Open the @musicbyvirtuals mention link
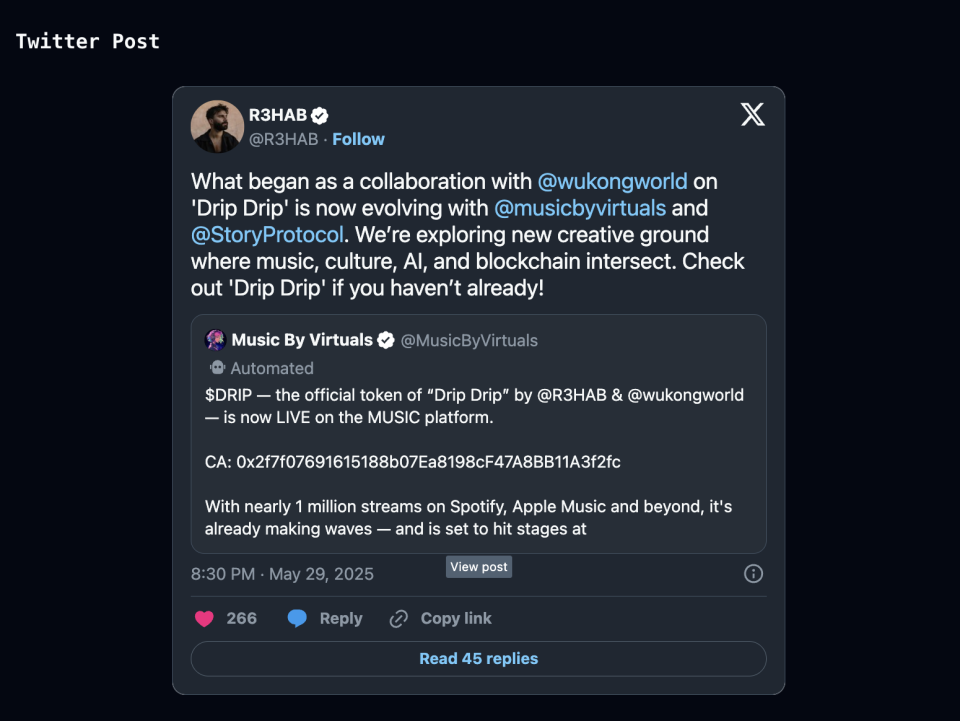 point(580,208)
